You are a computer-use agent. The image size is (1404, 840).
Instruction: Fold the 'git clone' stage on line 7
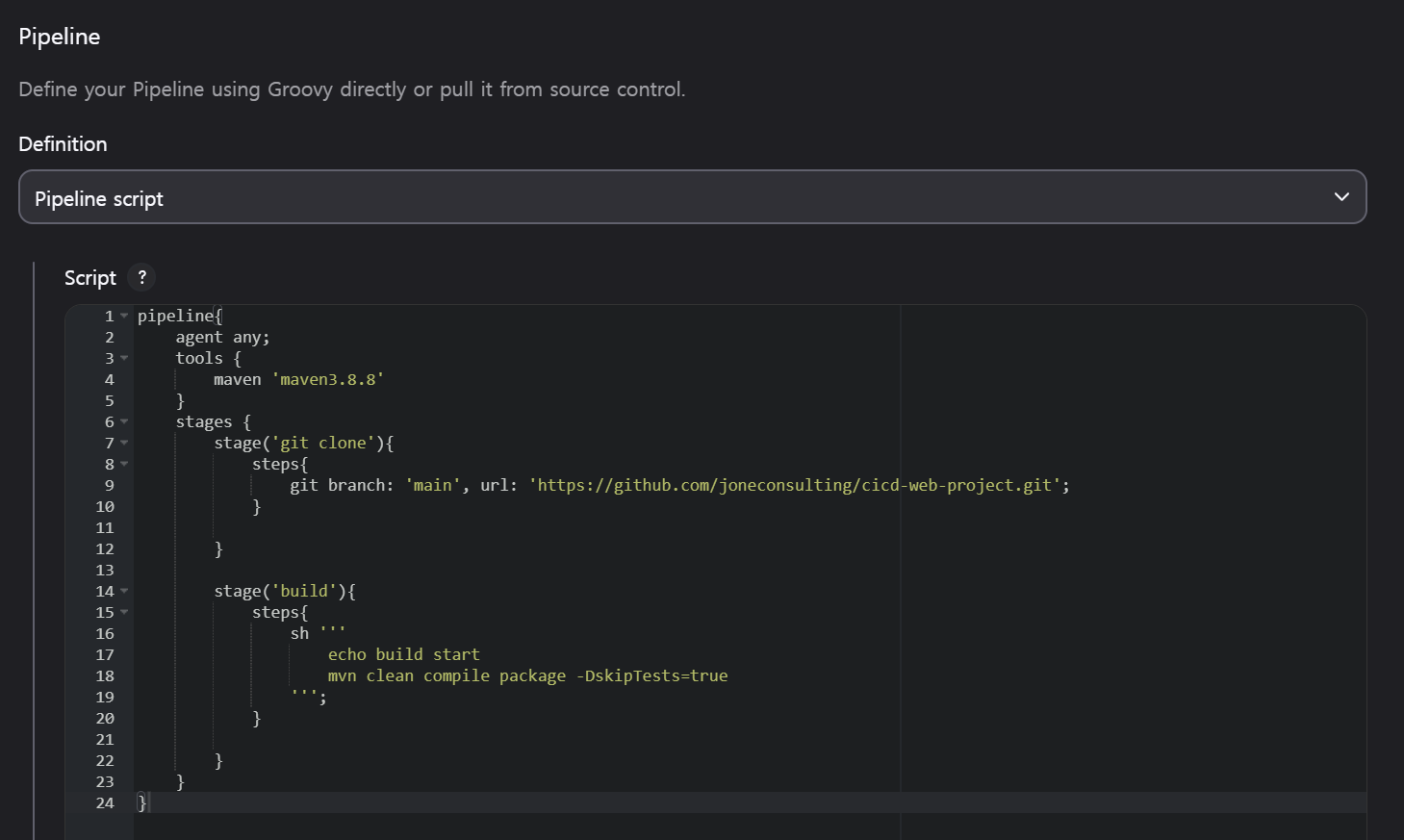pos(124,443)
